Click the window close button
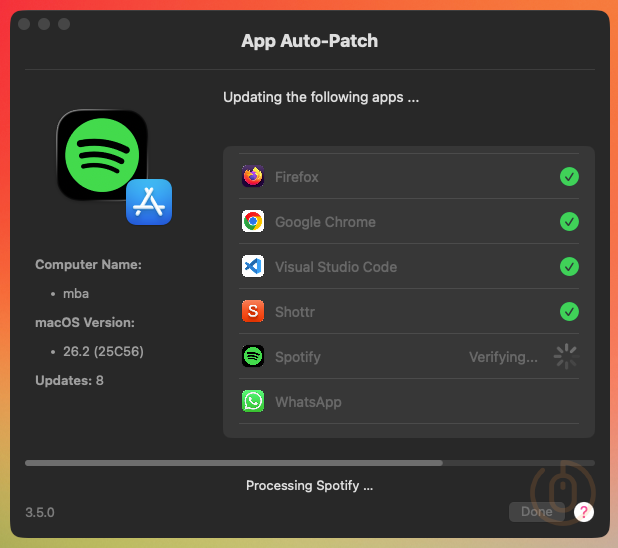The height and width of the screenshot is (548, 618). (24, 24)
